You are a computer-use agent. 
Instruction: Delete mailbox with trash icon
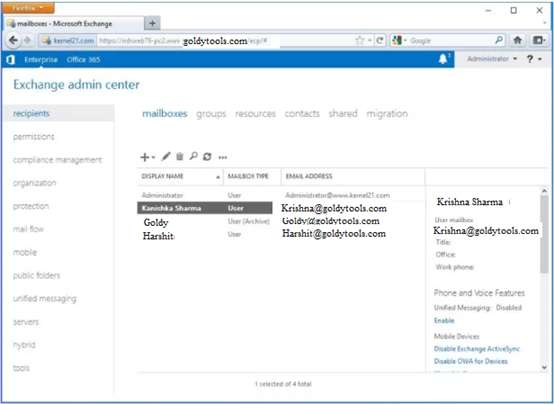(x=180, y=156)
